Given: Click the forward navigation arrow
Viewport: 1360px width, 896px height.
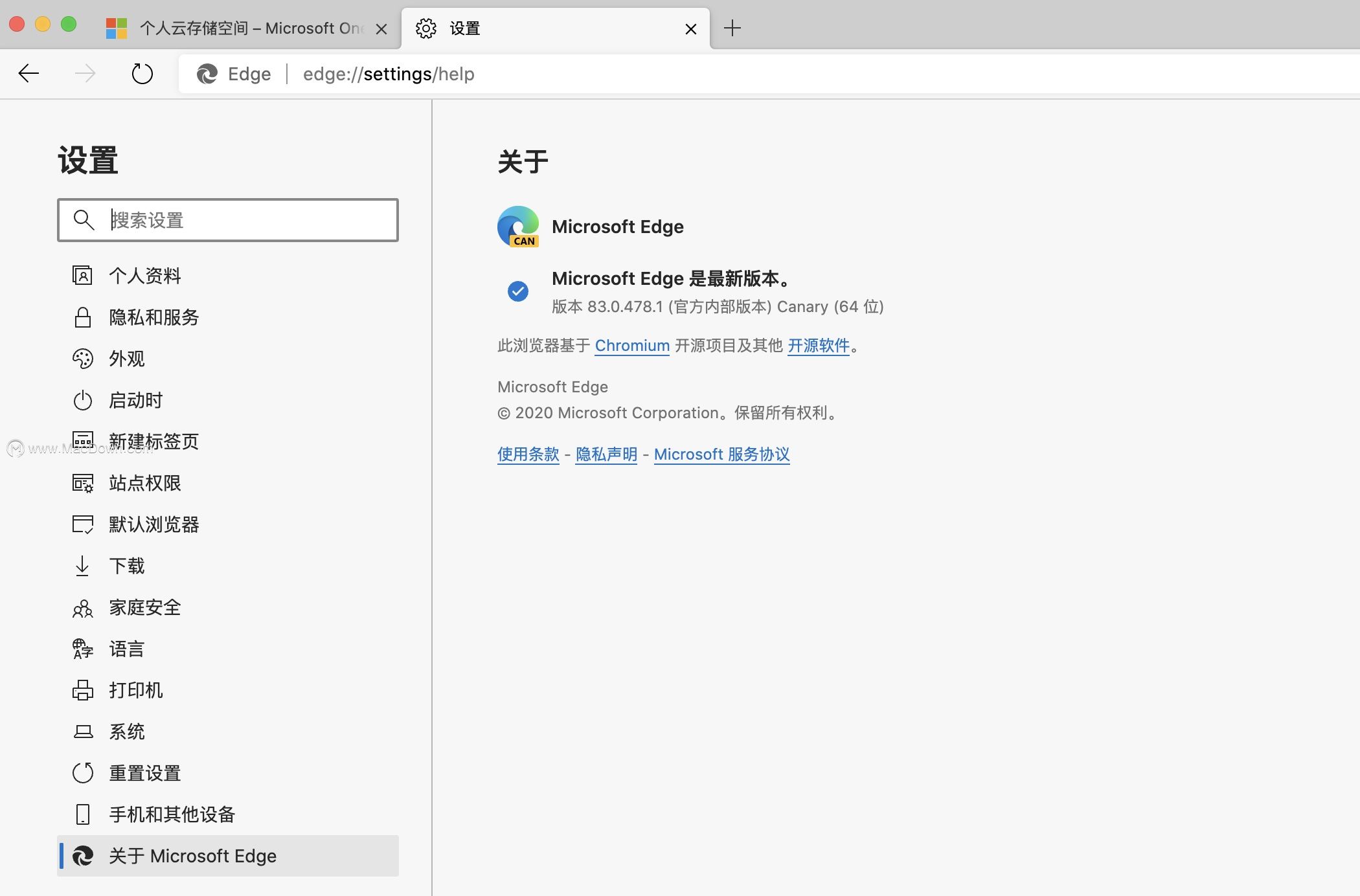Looking at the screenshot, I should click(85, 74).
